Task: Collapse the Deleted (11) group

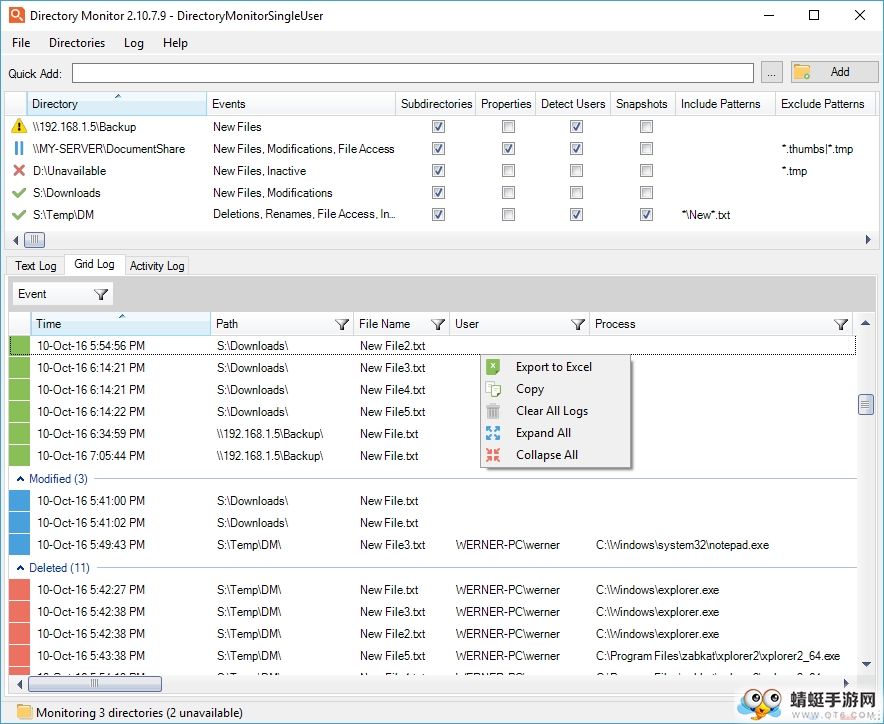Action: 20,568
